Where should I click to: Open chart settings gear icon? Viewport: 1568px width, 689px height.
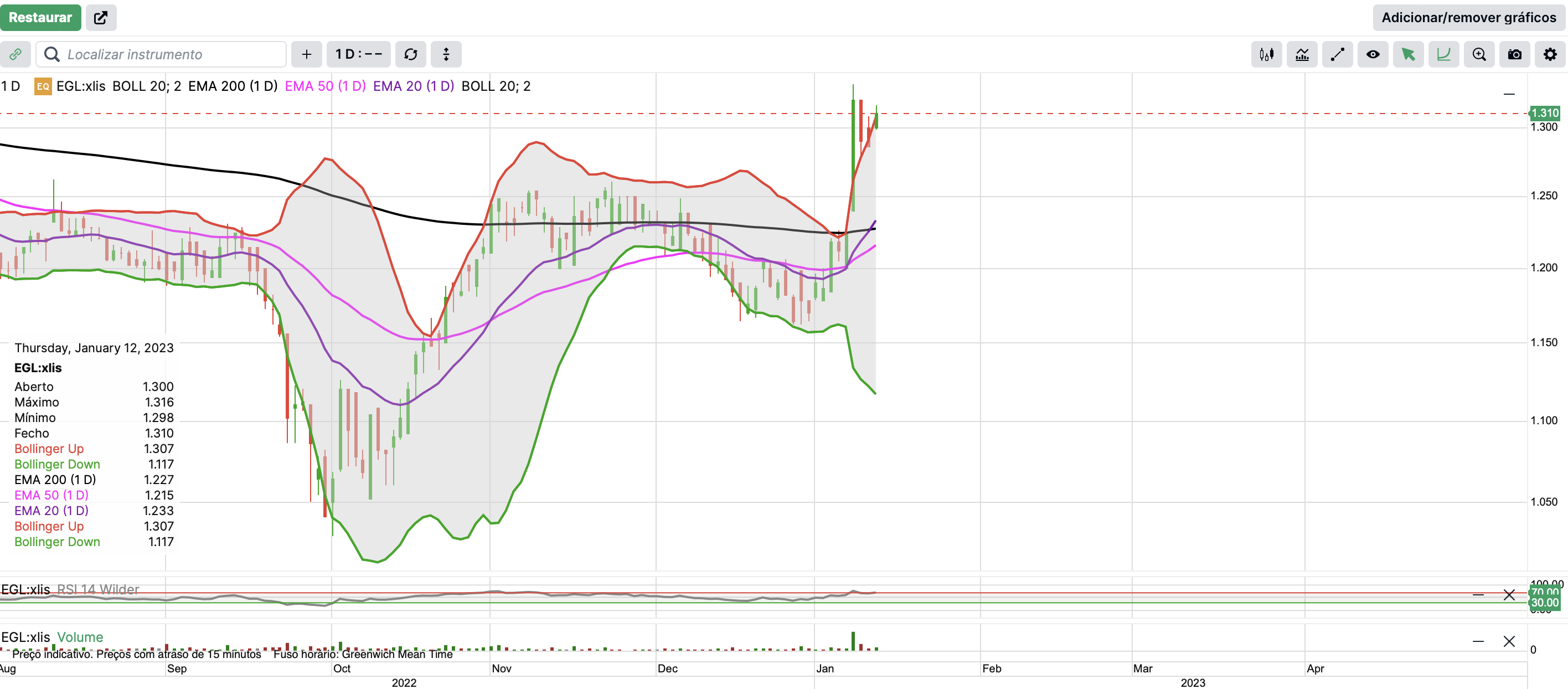[1550, 55]
